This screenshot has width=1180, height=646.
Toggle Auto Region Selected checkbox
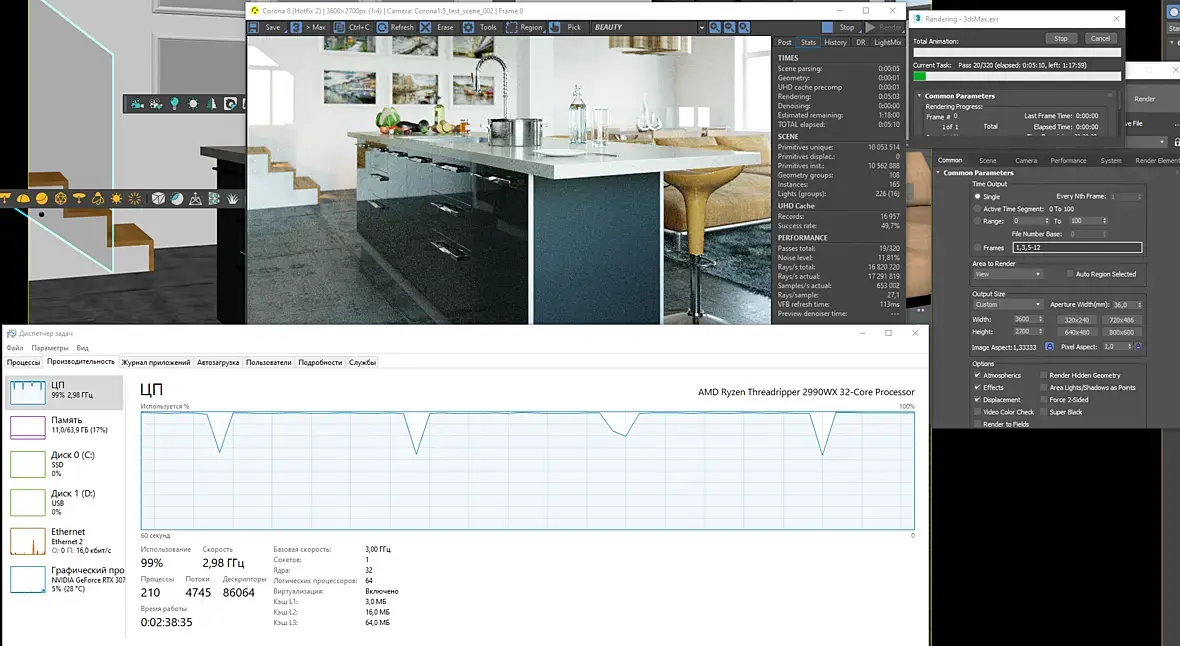(x=1070, y=274)
